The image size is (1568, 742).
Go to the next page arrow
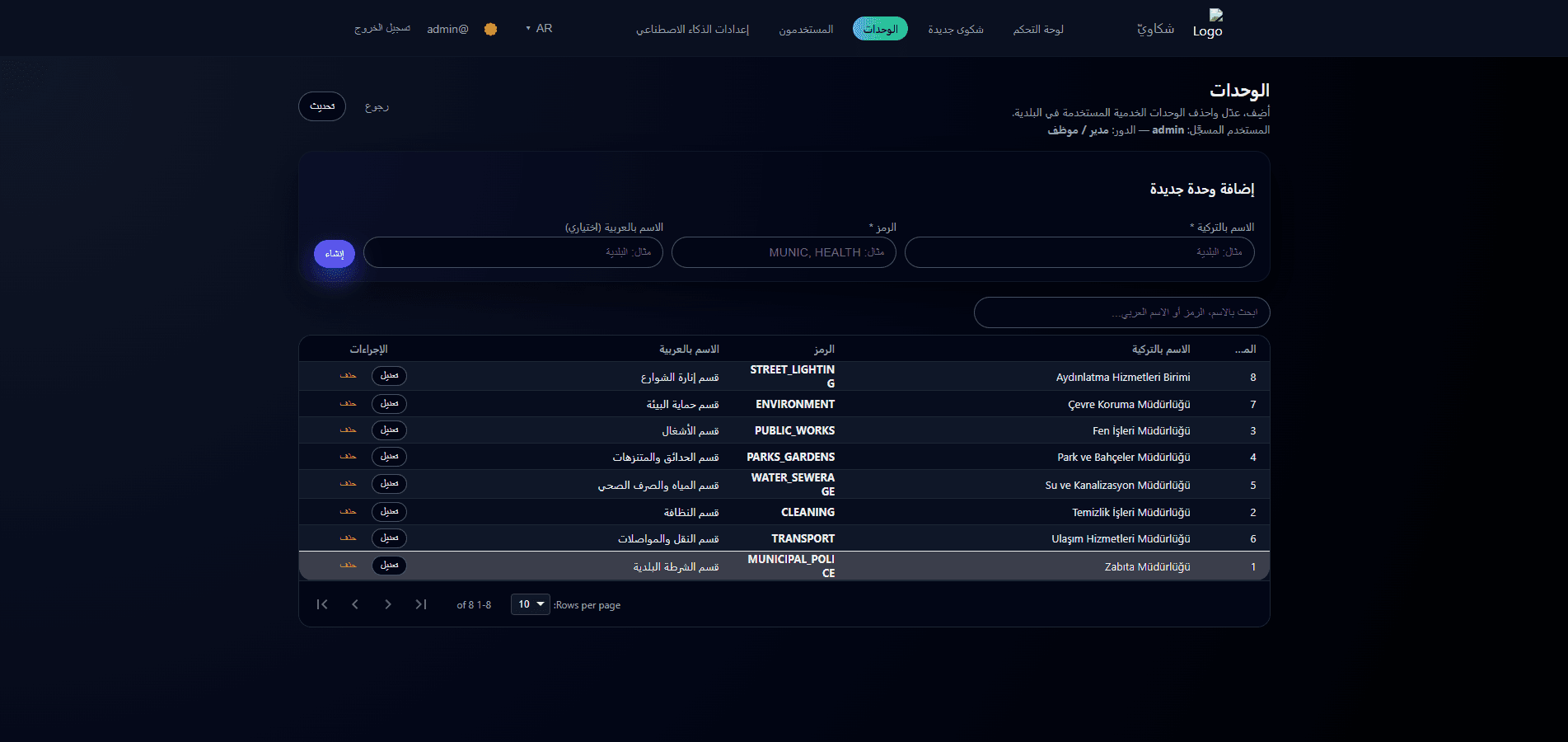point(388,604)
